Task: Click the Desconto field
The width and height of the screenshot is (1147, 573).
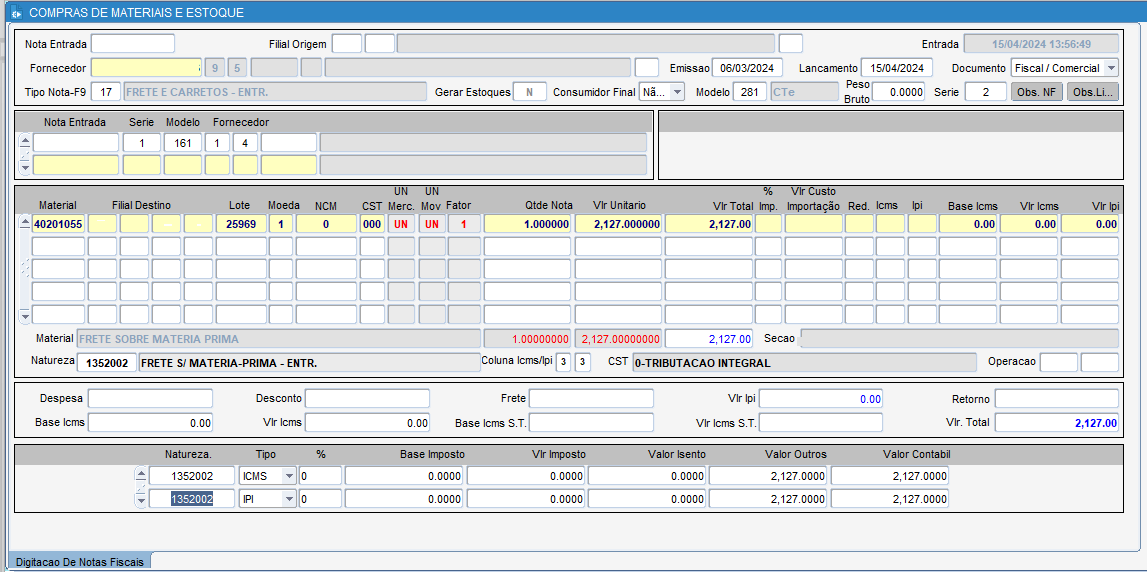Action: click(367, 399)
